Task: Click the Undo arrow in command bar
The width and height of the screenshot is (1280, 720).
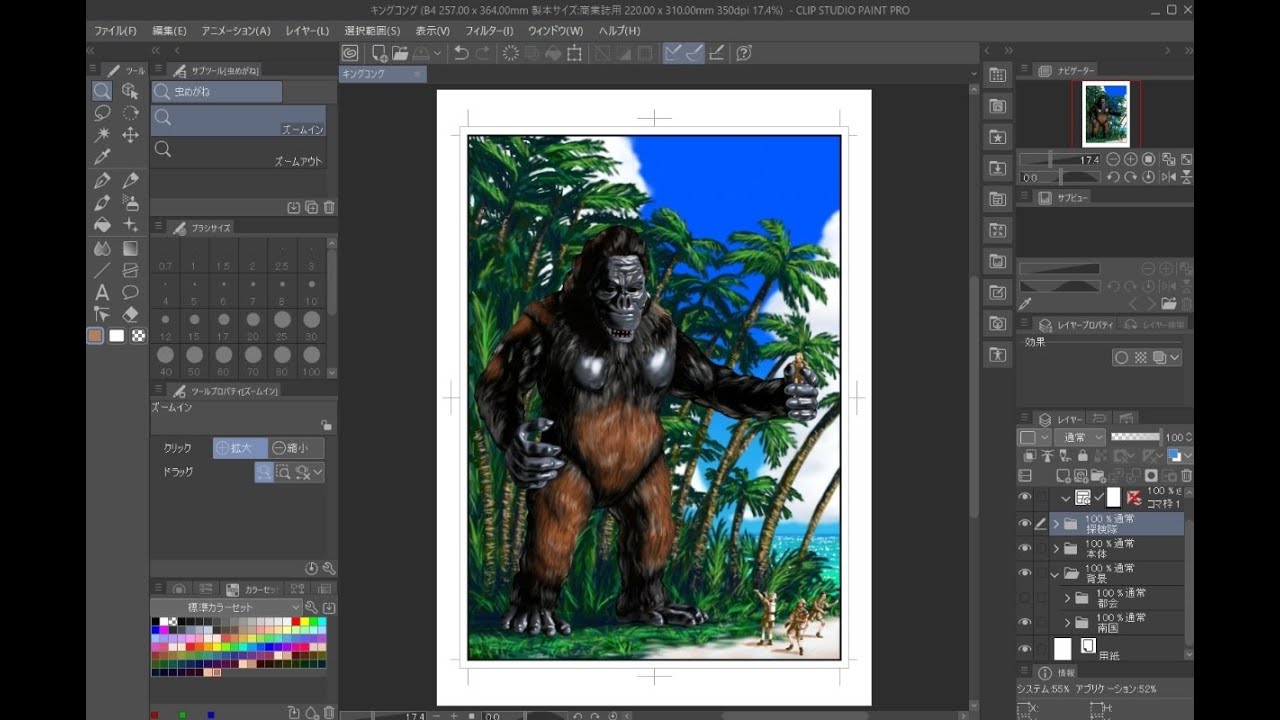Action: pos(461,53)
